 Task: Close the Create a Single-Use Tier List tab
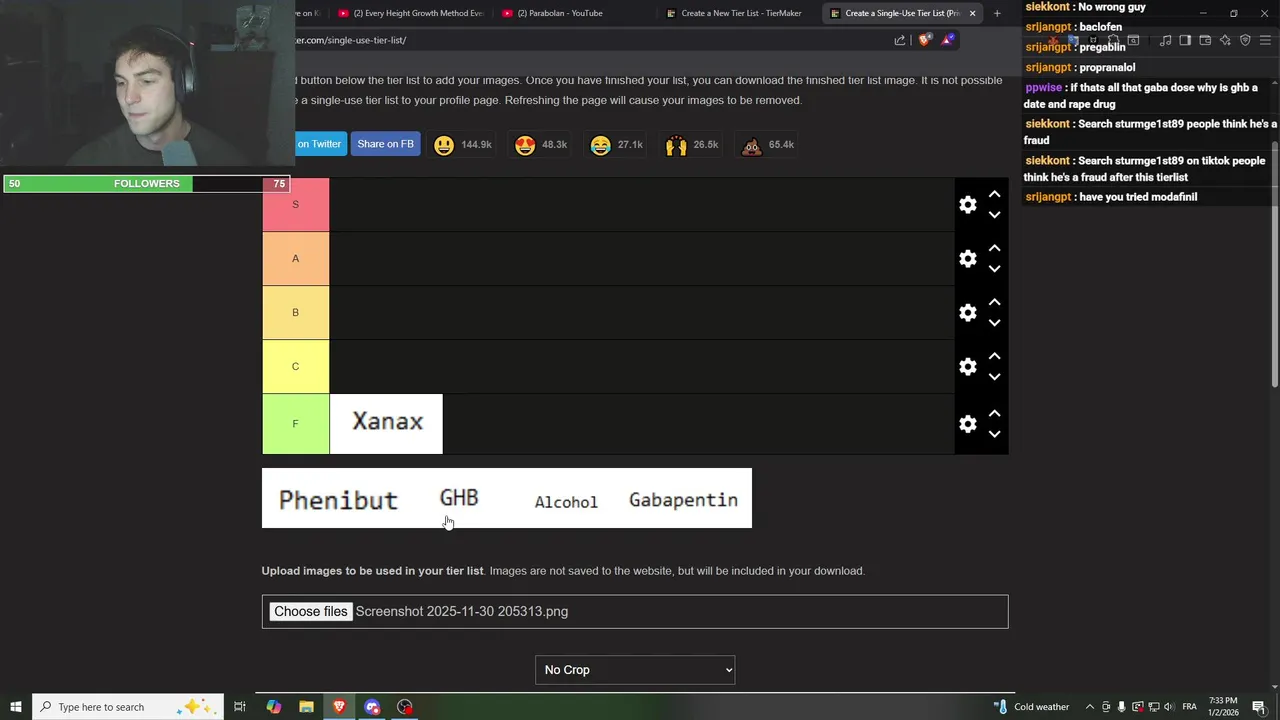tap(971, 13)
